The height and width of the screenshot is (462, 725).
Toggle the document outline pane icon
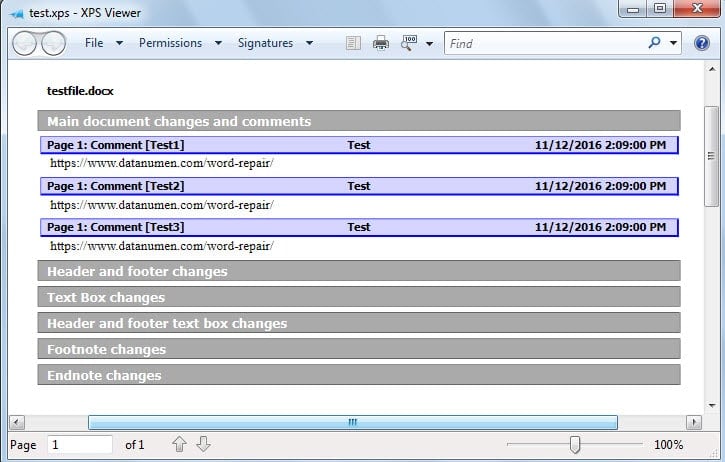pyautogui.click(x=352, y=43)
